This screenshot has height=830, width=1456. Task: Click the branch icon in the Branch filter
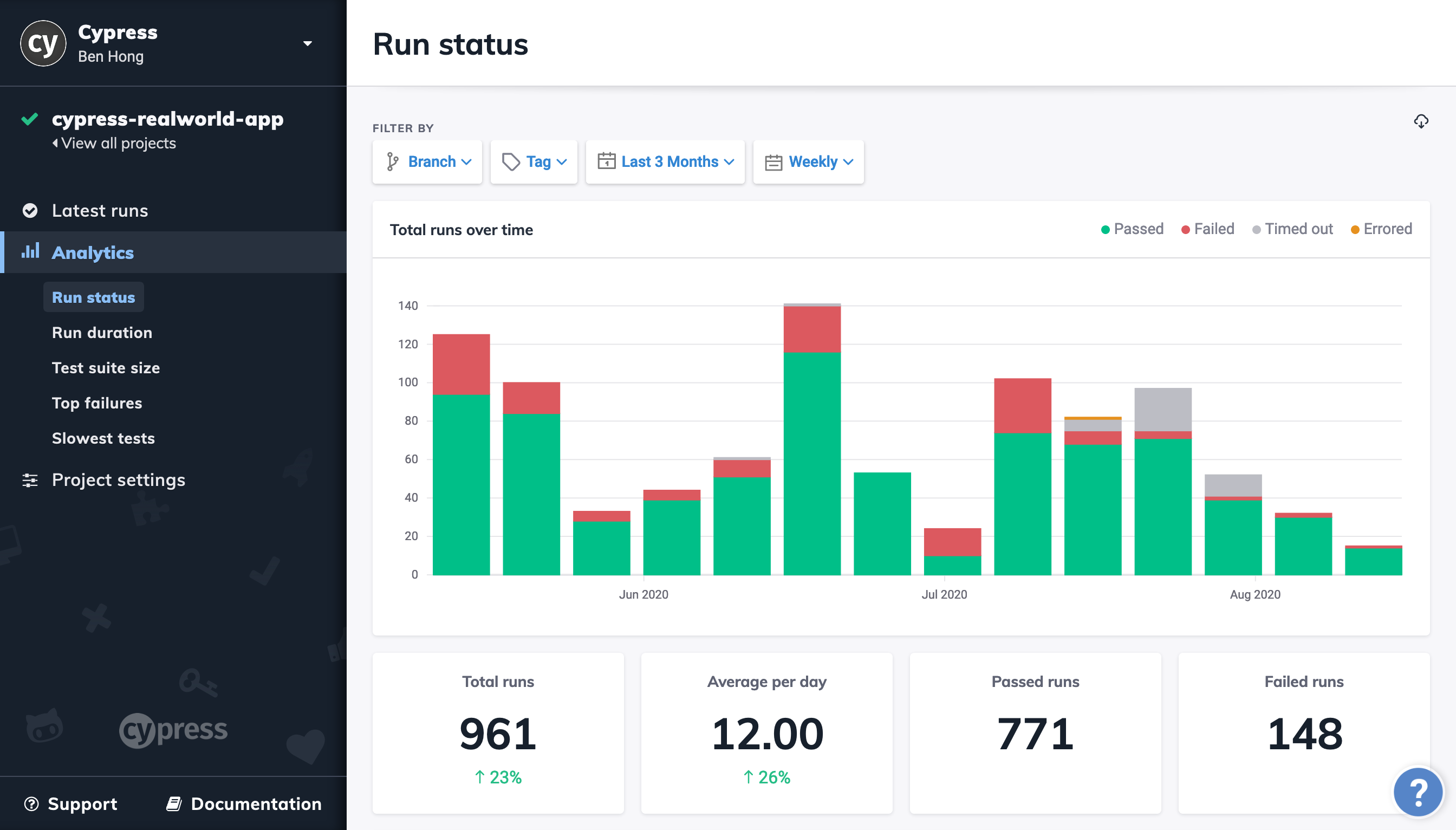point(392,162)
